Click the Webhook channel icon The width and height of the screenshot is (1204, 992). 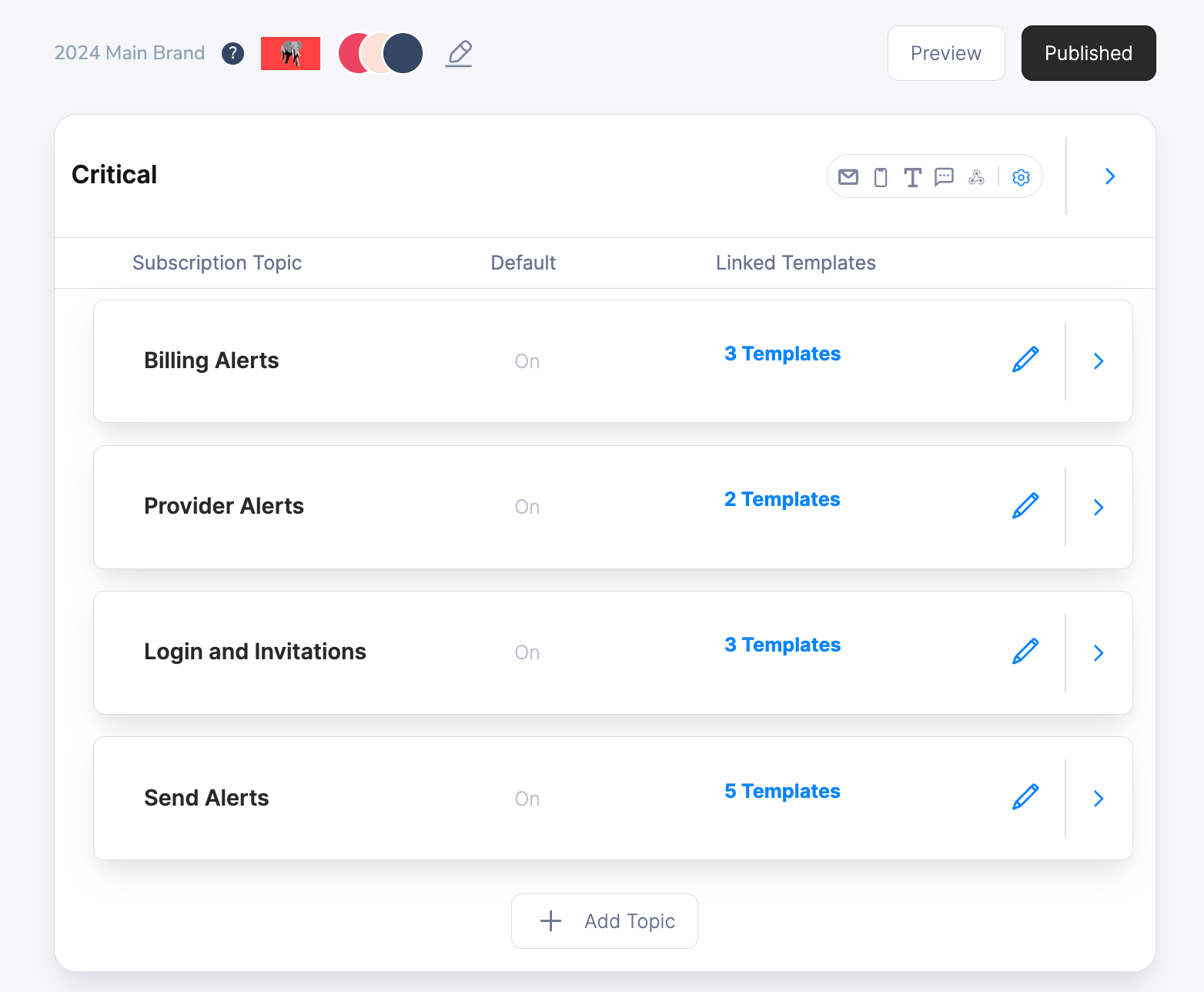click(976, 176)
